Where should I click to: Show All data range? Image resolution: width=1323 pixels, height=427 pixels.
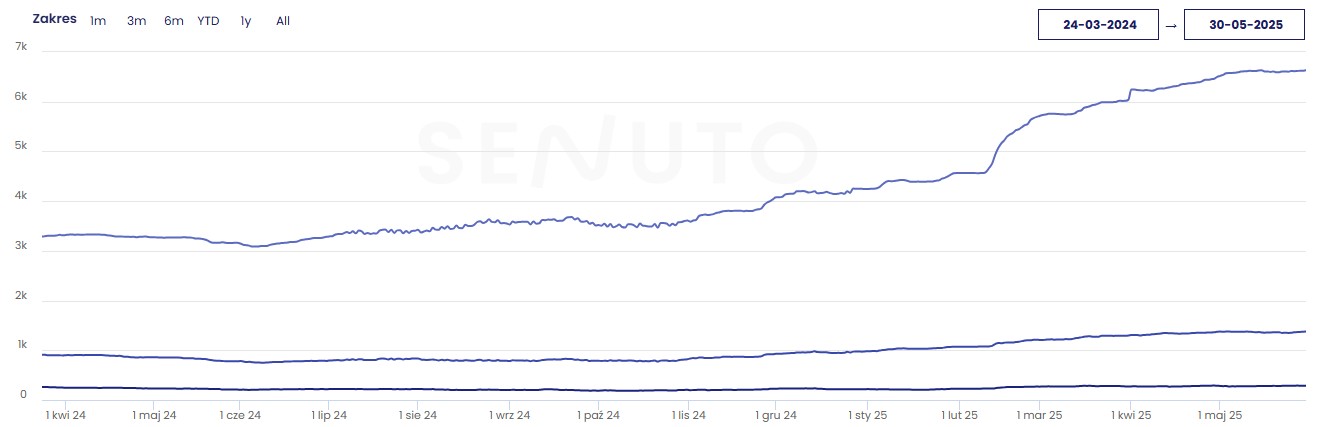[x=283, y=21]
